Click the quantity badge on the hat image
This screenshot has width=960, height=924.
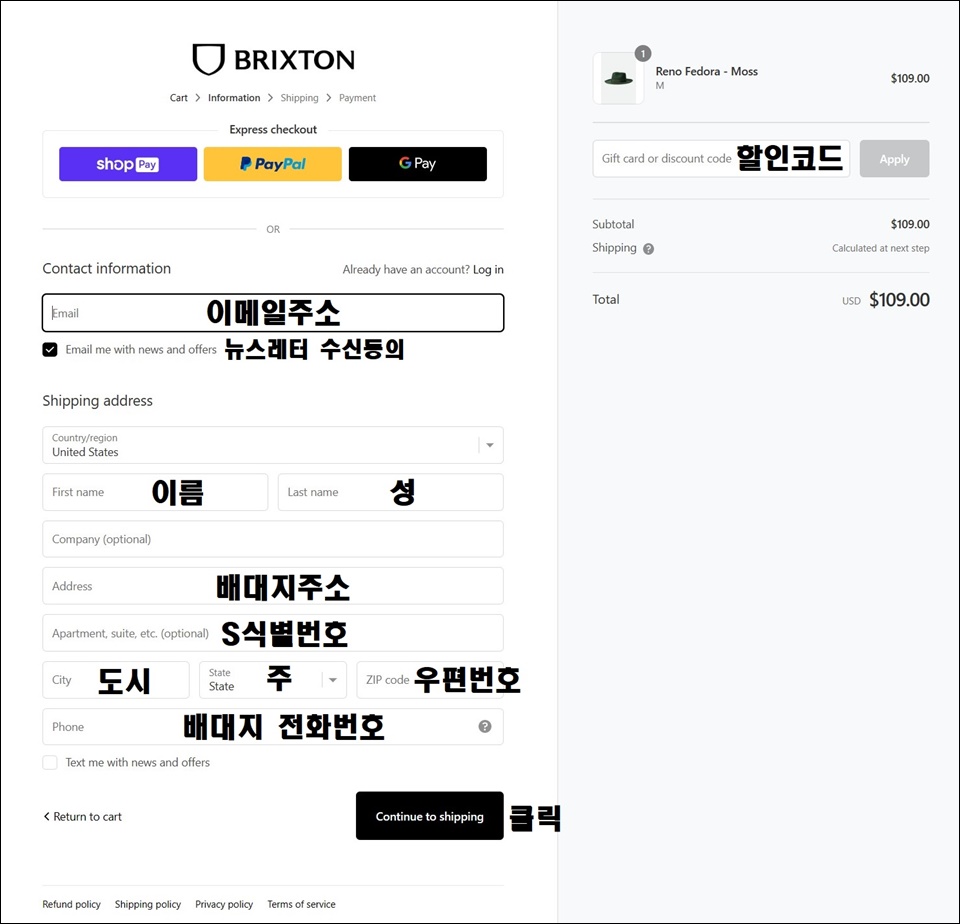(643, 53)
